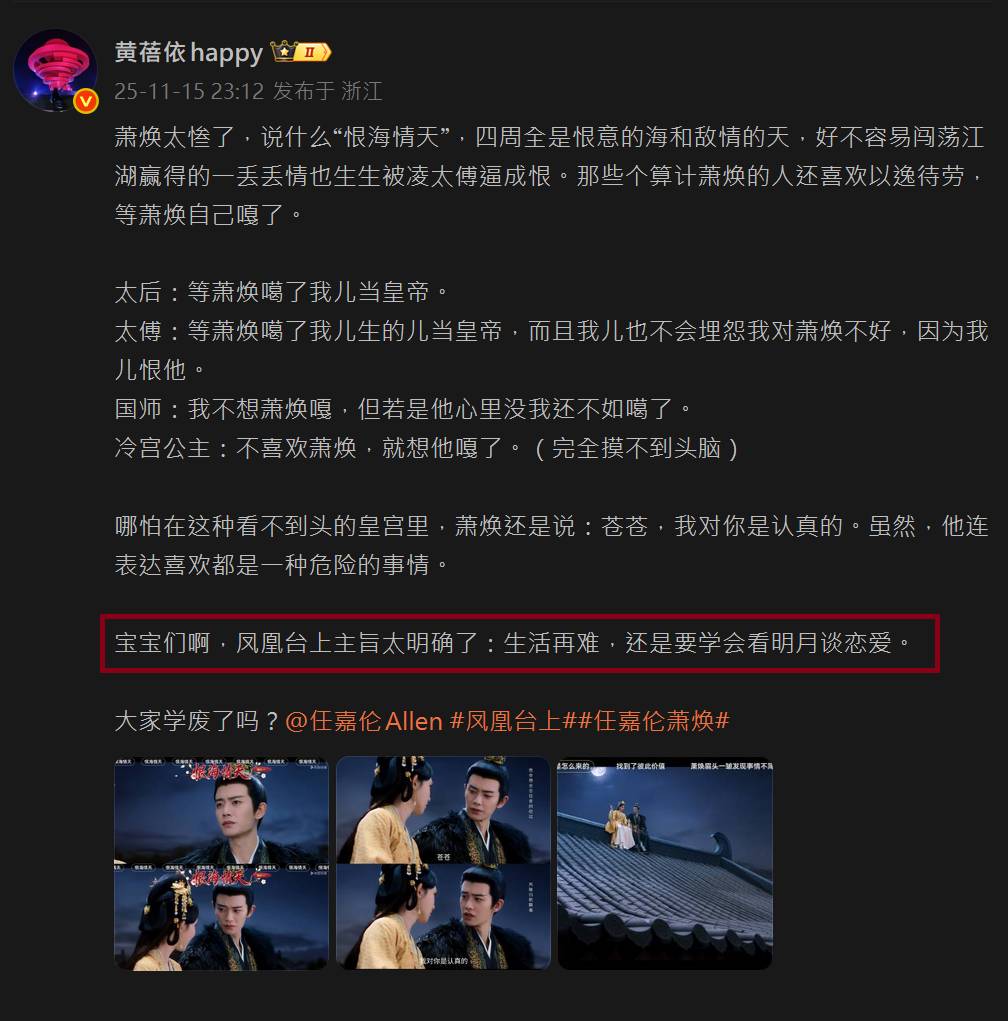Click the opening 萧焕太惨了 paragraph

point(550,176)
